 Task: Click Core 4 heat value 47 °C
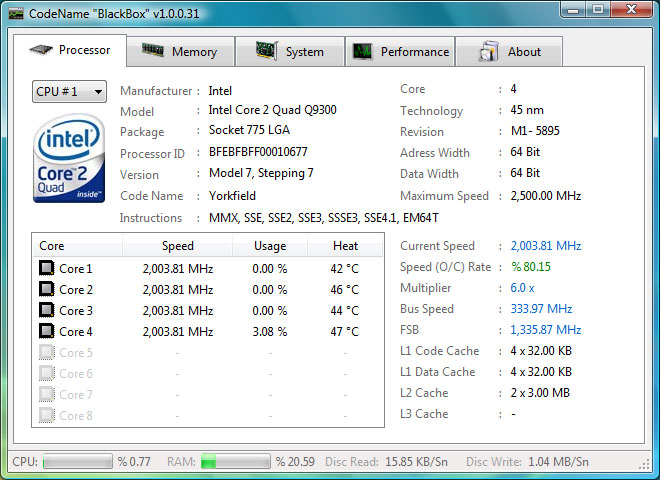point(345,332)
